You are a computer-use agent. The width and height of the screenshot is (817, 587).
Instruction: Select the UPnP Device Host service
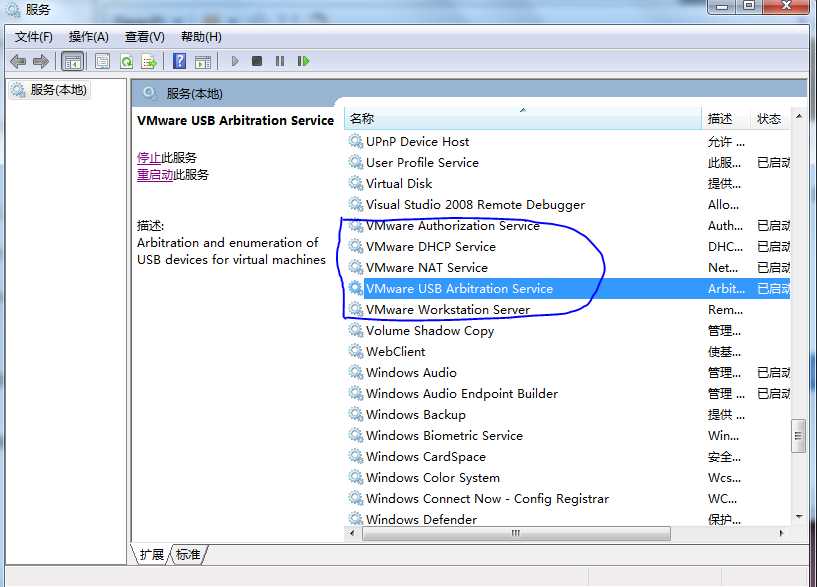click(567, 142)
